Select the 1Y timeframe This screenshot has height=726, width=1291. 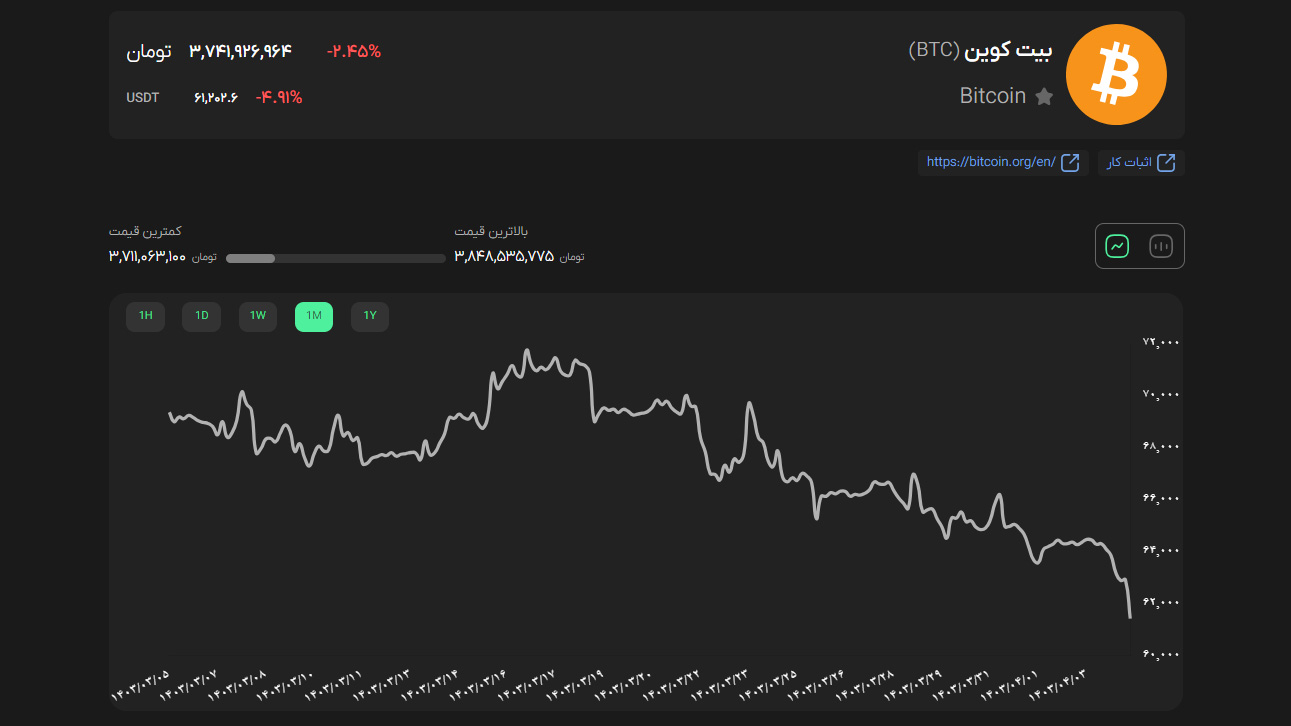tap(370, 316)
